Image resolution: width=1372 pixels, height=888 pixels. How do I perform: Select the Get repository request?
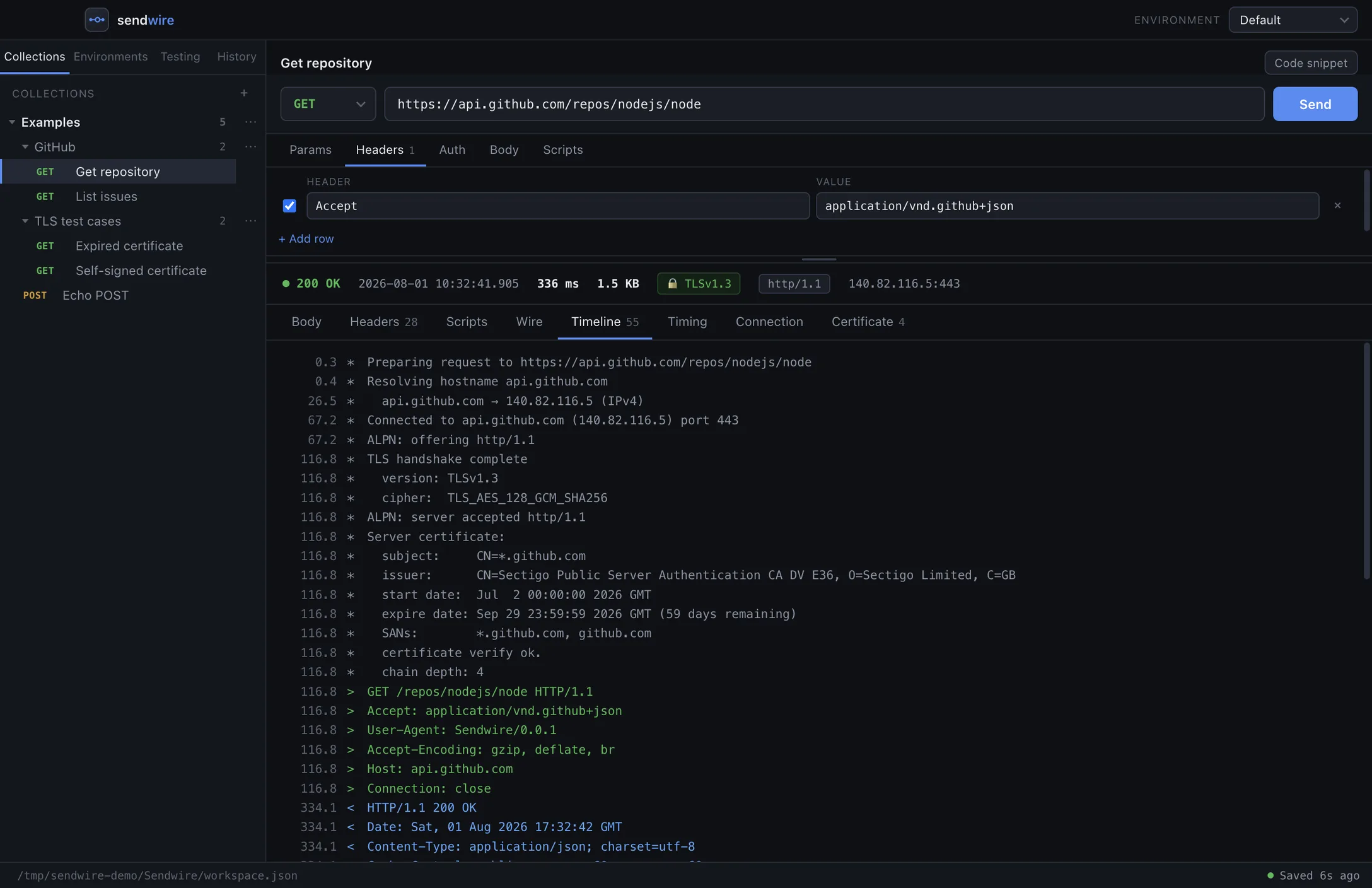pos(119,172)
